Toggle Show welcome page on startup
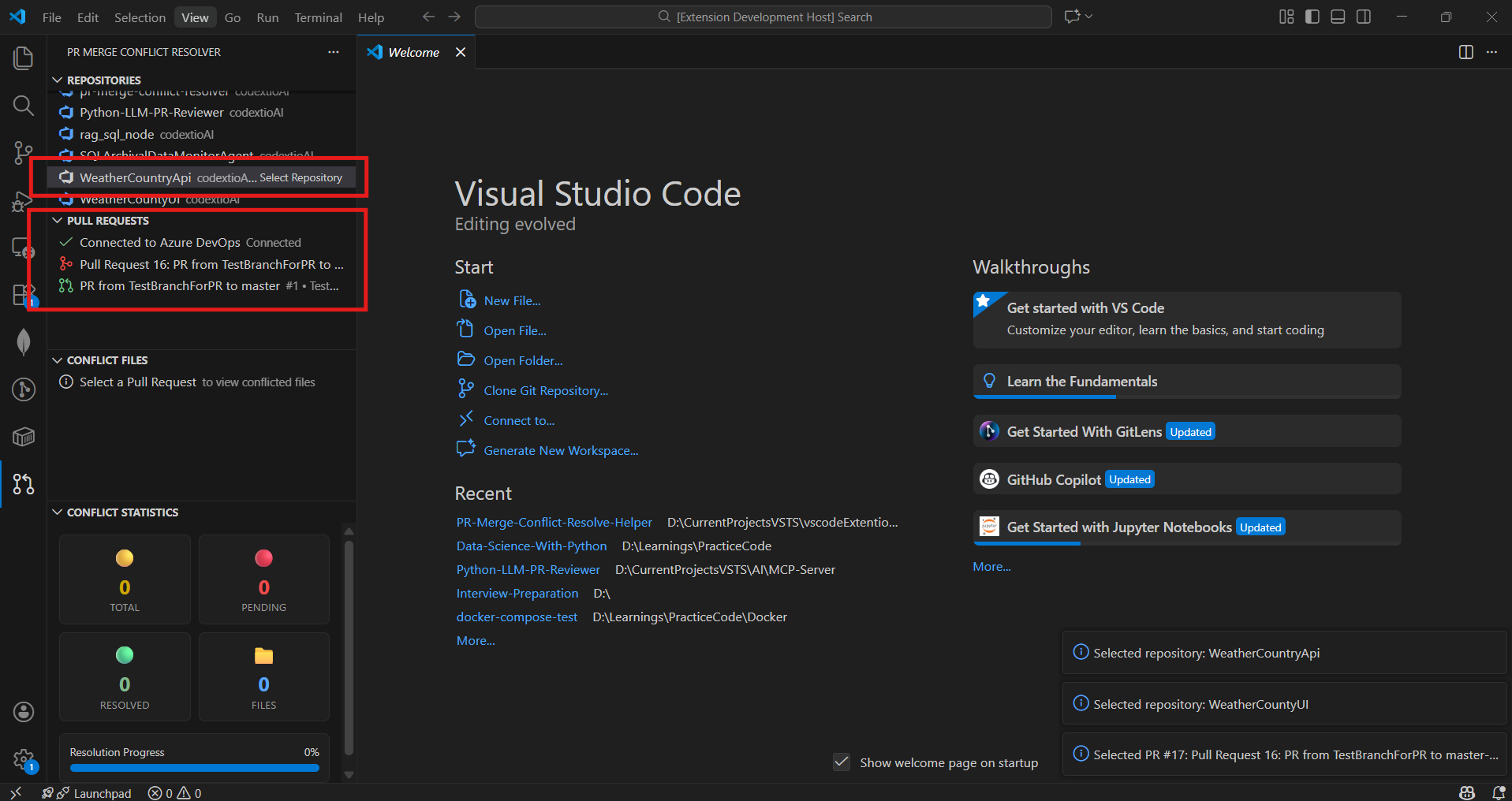Image resolution: width=1512 pixels, height=801 pixels. [x=840, y=762]
